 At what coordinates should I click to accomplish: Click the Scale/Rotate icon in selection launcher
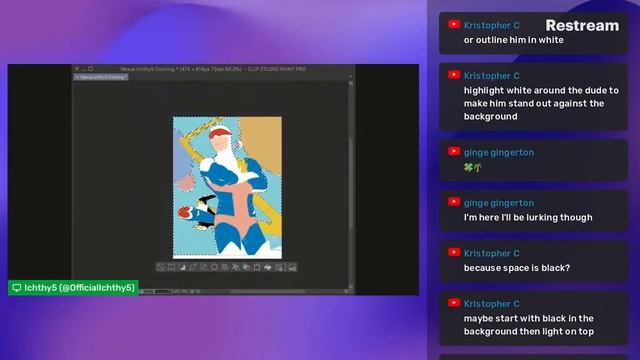coord(257,267)
